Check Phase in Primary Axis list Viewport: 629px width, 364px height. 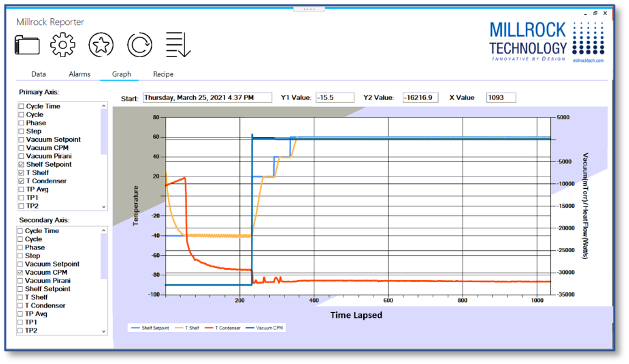[21, 123]
